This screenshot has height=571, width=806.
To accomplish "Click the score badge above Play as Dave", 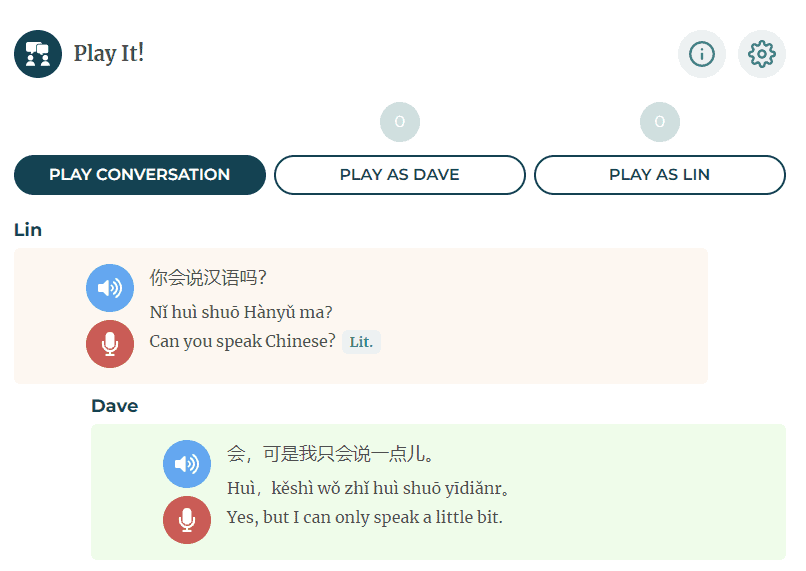I will (x=400, y=122).
